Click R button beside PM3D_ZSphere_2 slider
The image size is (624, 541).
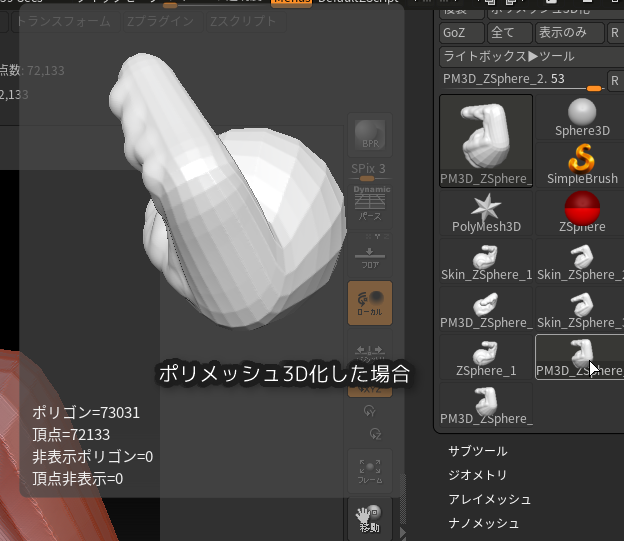coord(615,81)
